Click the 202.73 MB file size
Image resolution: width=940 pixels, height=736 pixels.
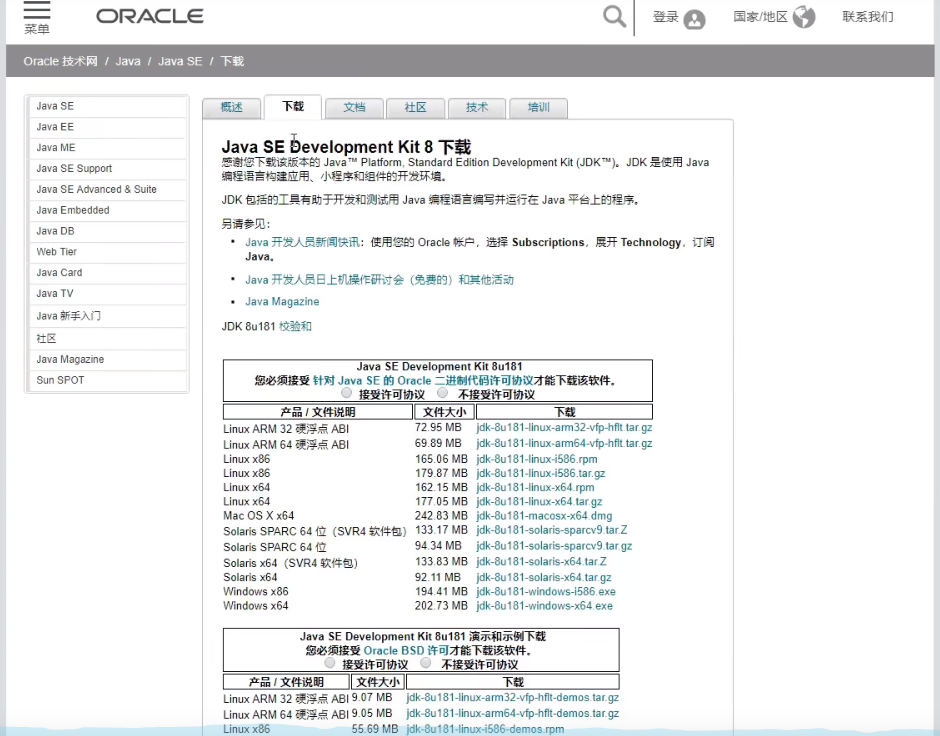tap(441, 606)
